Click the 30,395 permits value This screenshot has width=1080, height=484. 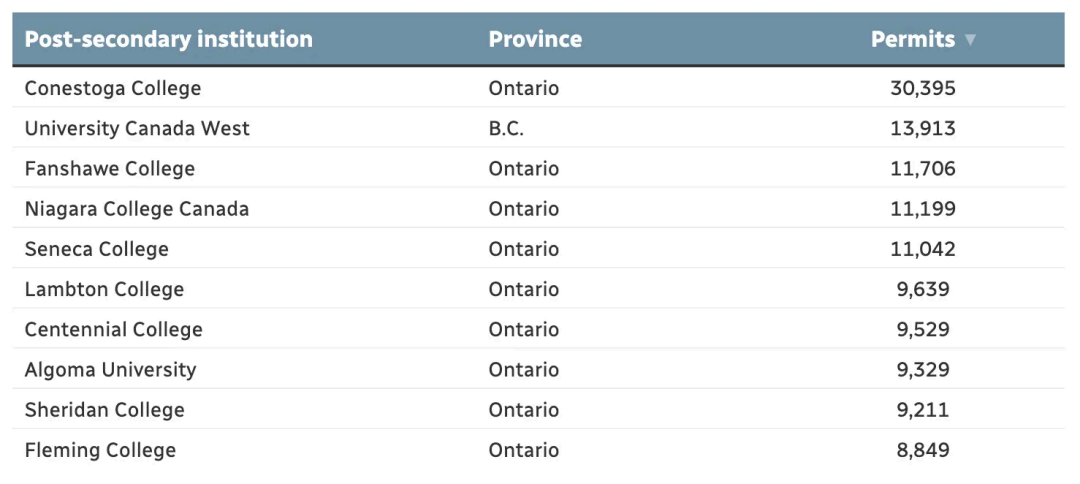pyautogui.click(x=923, y=89)
